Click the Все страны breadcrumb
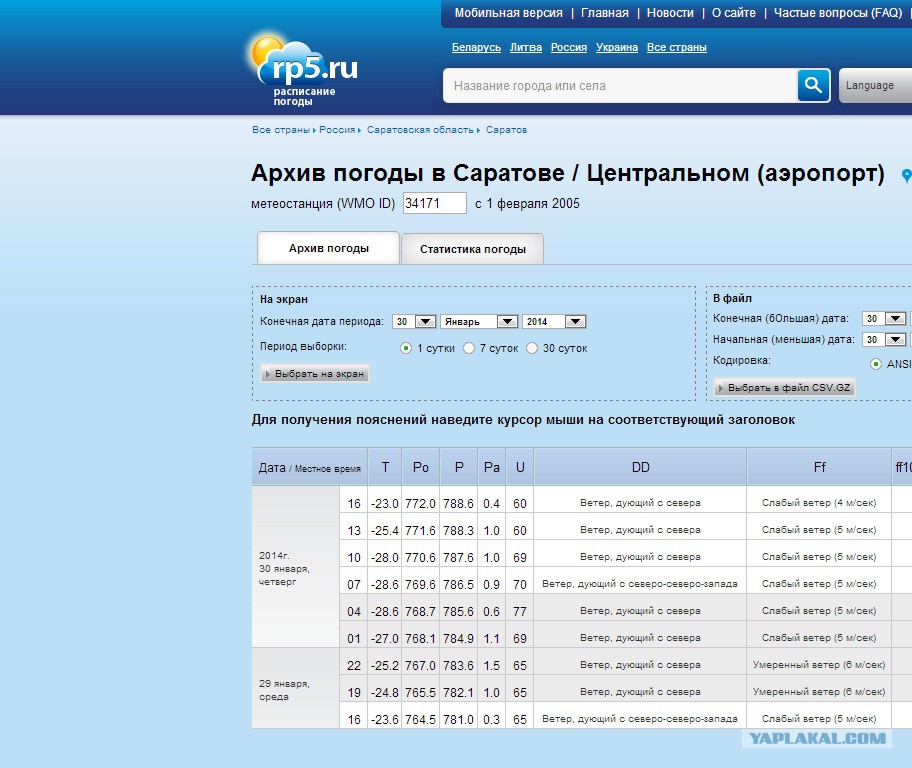Image resolution: width=912 pixels, height=768 pixels. click(280, 130)
